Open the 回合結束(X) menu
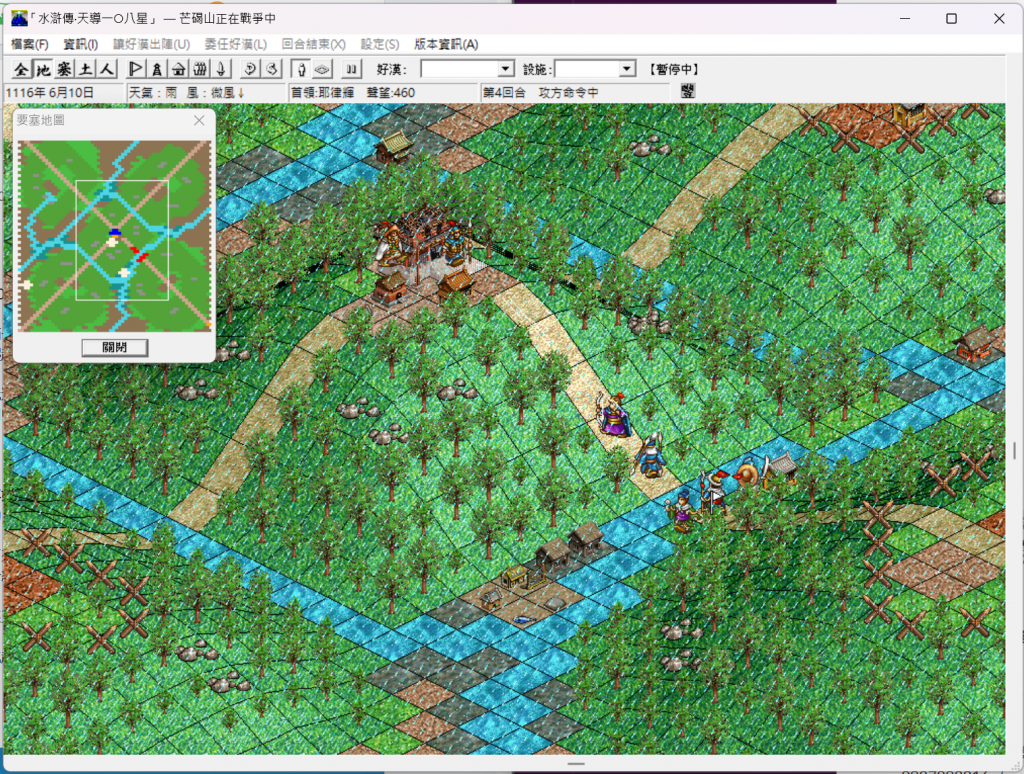 (313, 44)
